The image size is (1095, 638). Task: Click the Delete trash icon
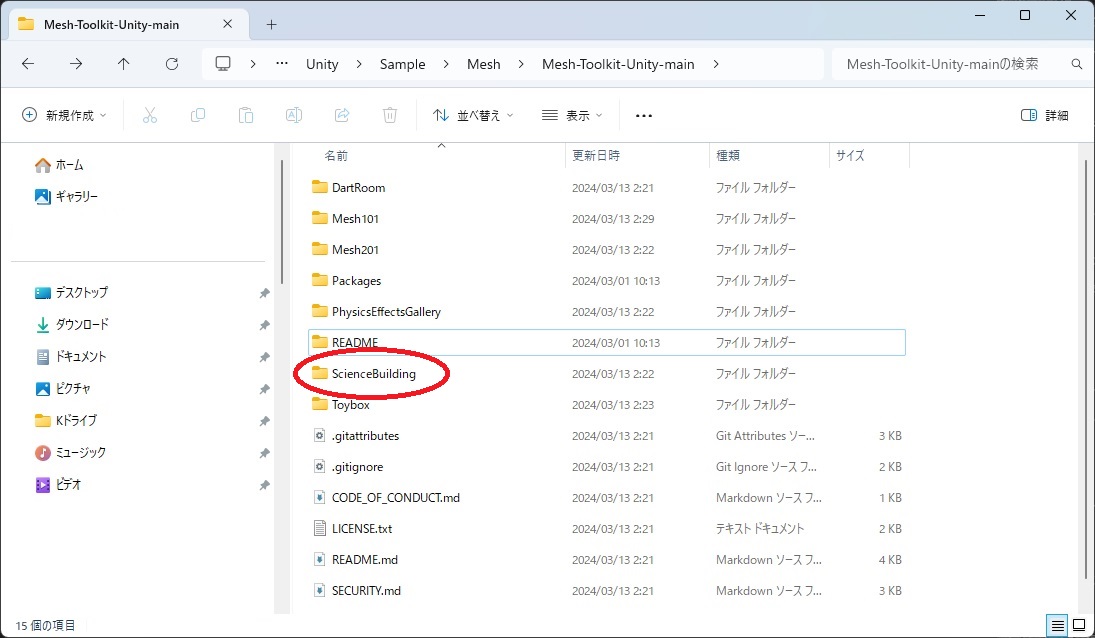pyautogui.click(x=390, y=115)
